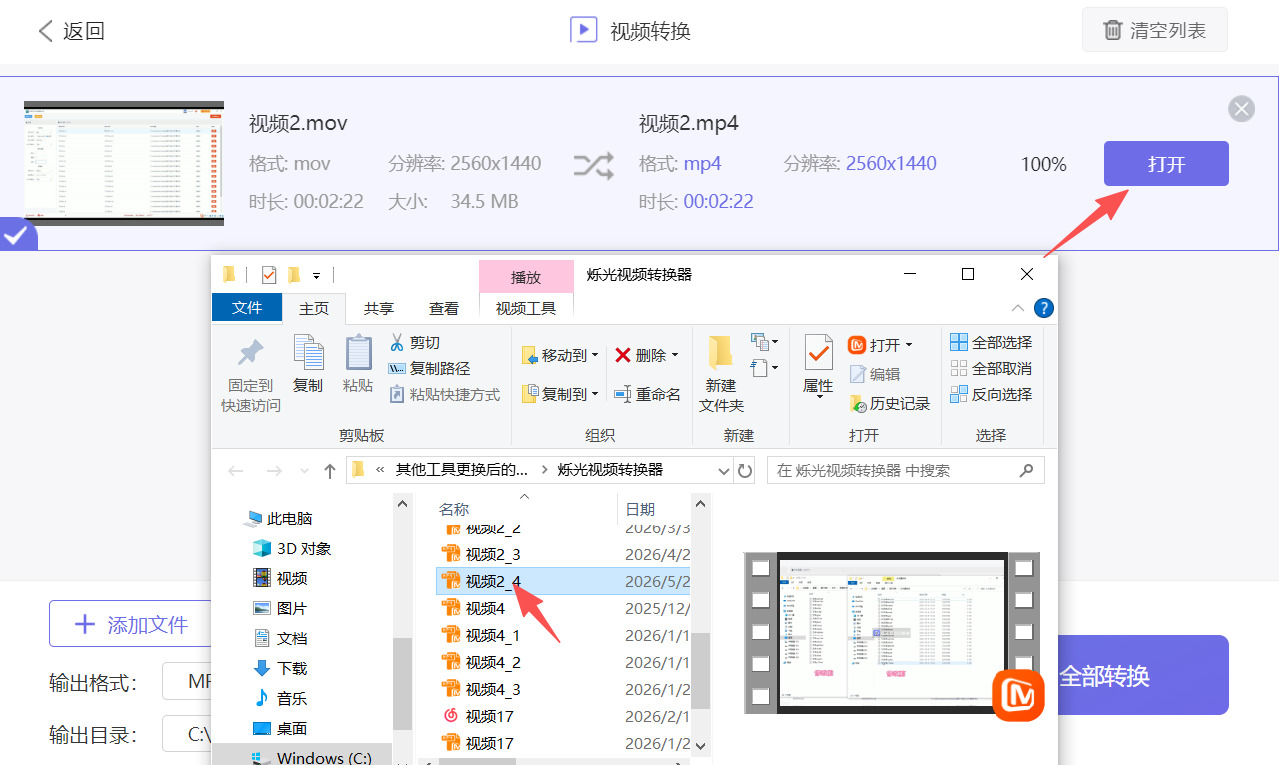
Task: Select the file 视频4_3
Action: click(x=562, y=689)
